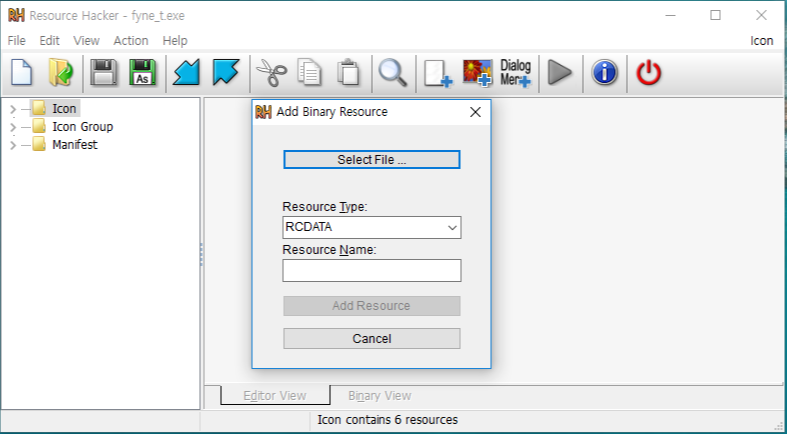Click the Resource Hacker title bar logo
Viewport: 787px width, 434px height.
(16, 15)
